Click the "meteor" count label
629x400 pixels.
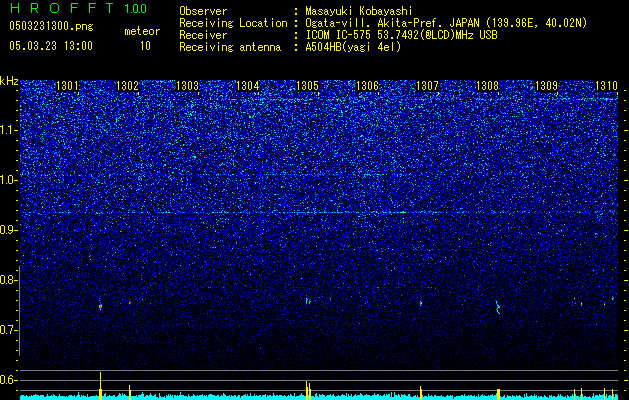tap(142, 31)
